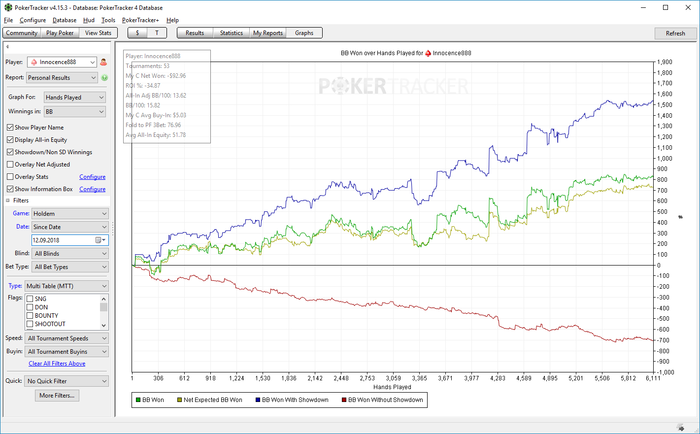The height and width of the screenshot is (434, 700).
Task: Open the Blind dropdown
Action: point(70,254)
